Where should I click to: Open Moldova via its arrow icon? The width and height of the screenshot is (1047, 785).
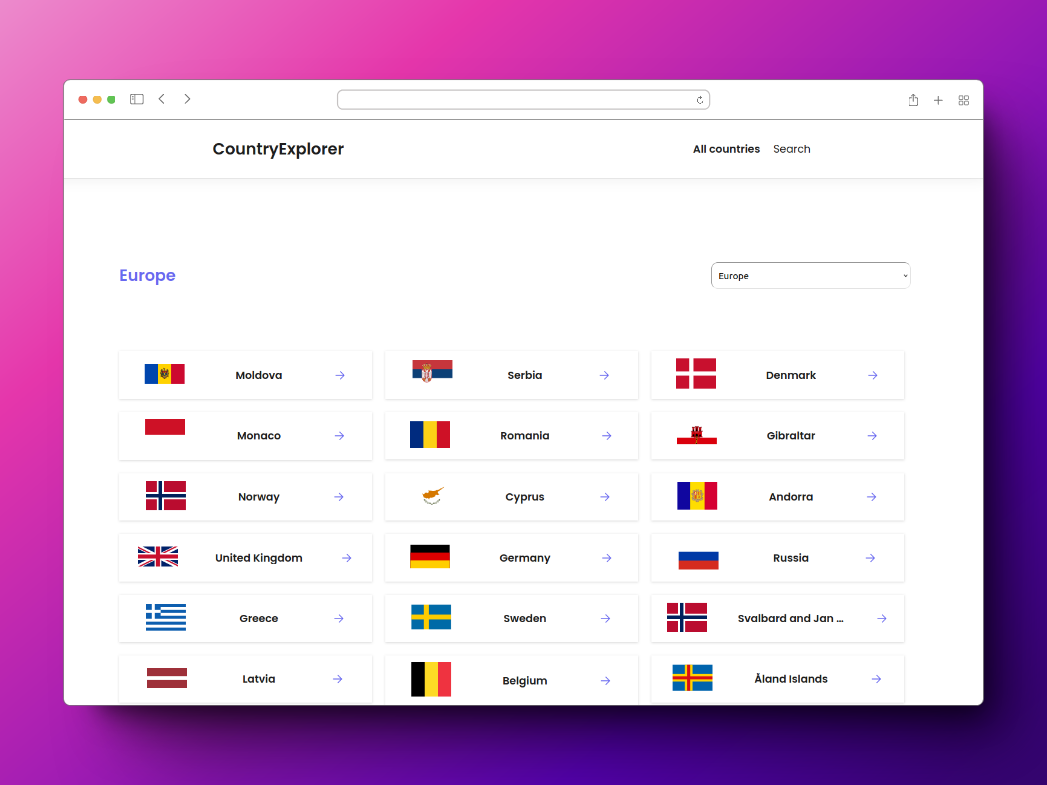pos(340,376)
